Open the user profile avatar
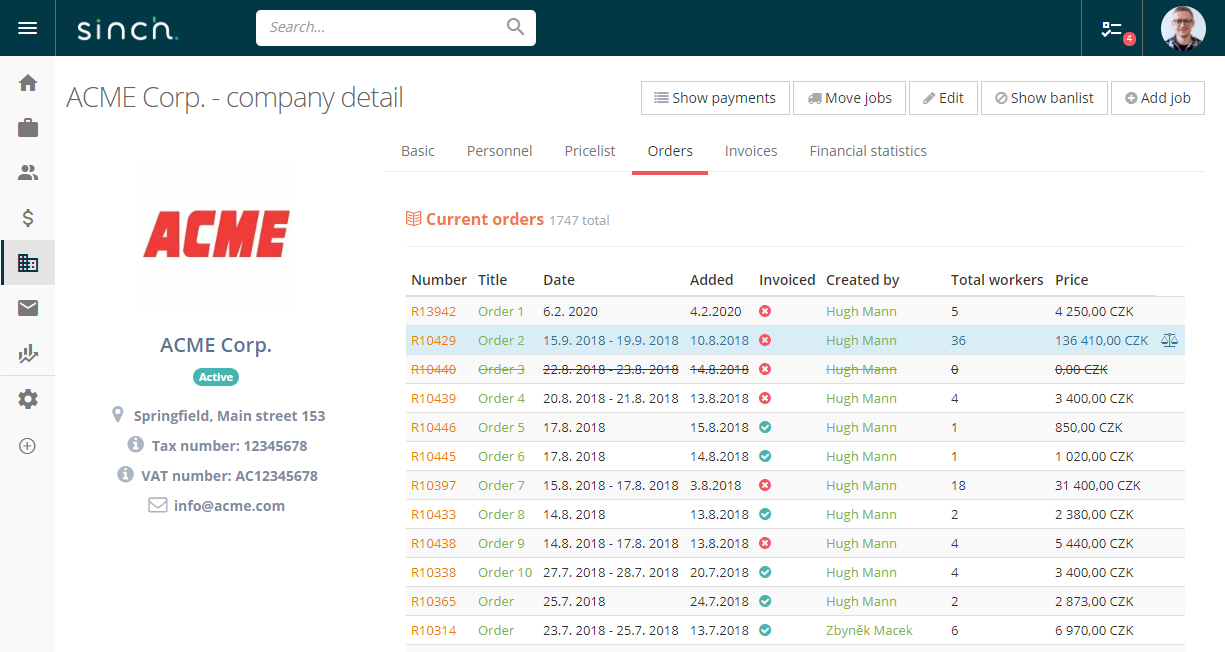This screenshot has height=652, width=1225. 1183,27
